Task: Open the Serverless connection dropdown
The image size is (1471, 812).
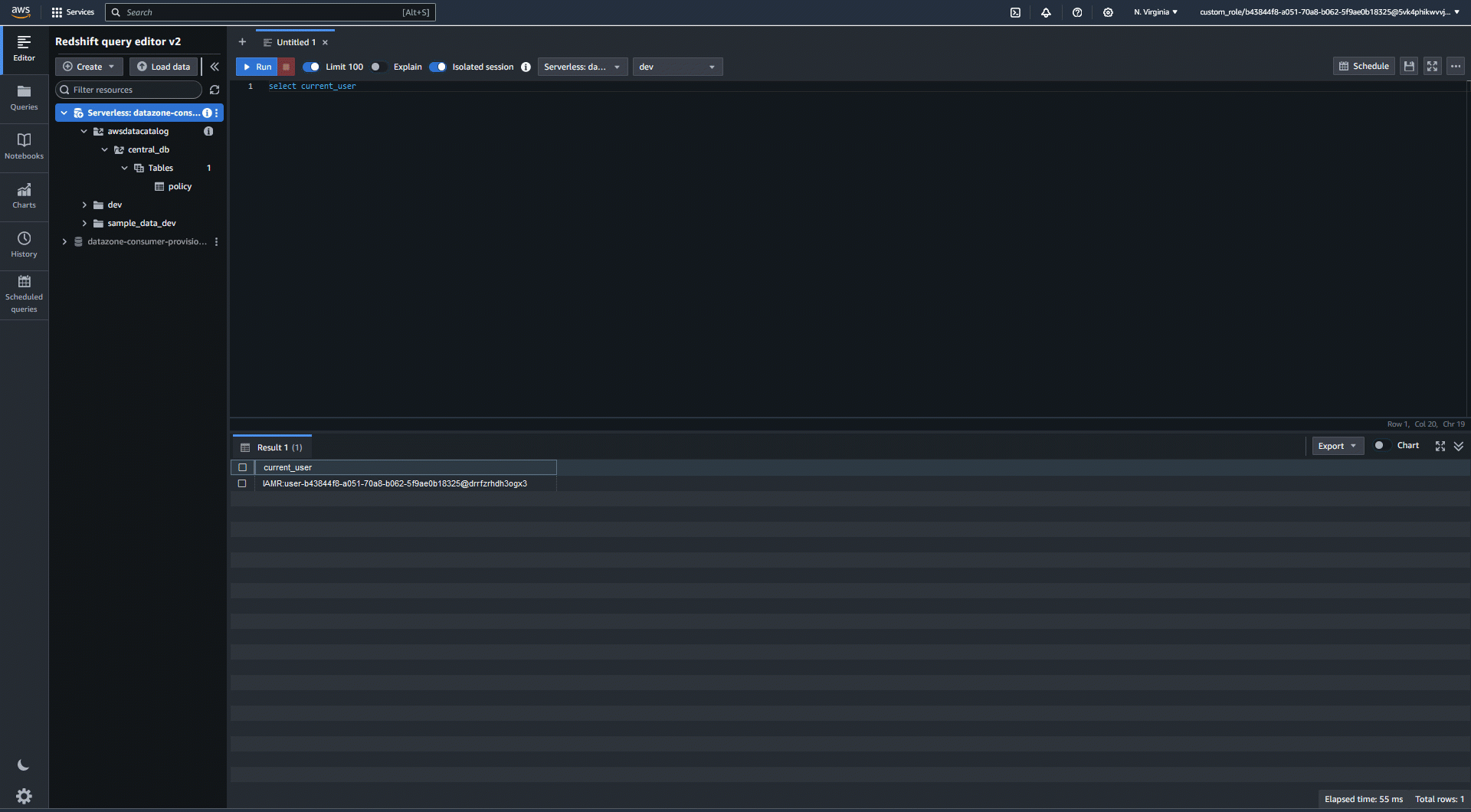Action: click(x=582, y=67)
